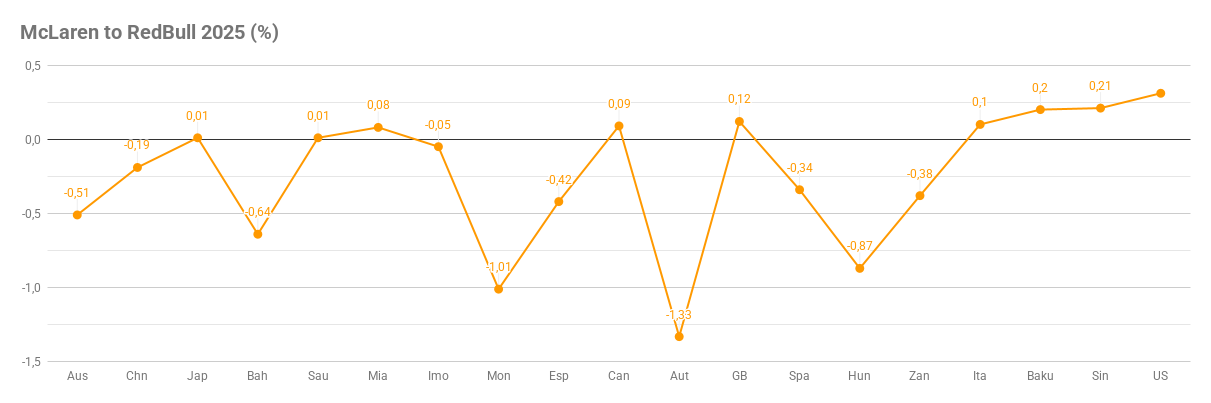
Task: Select the Sin x-axis label
Action: (1100, 376)
